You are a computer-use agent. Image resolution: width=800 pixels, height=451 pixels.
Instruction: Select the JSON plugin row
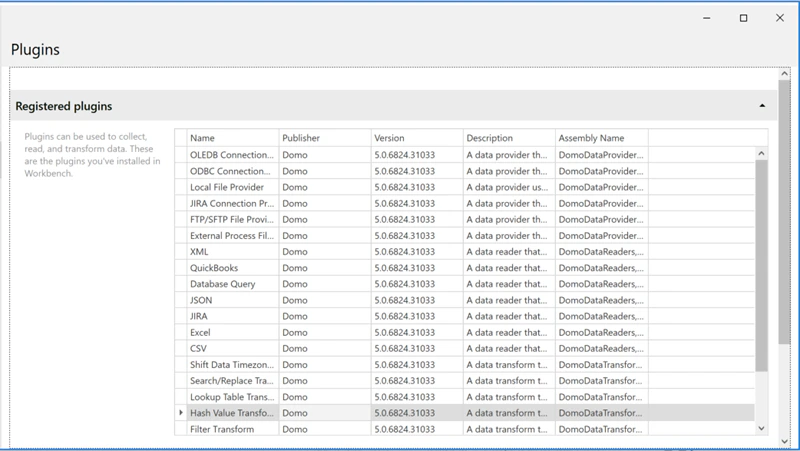tap(464, 300)
